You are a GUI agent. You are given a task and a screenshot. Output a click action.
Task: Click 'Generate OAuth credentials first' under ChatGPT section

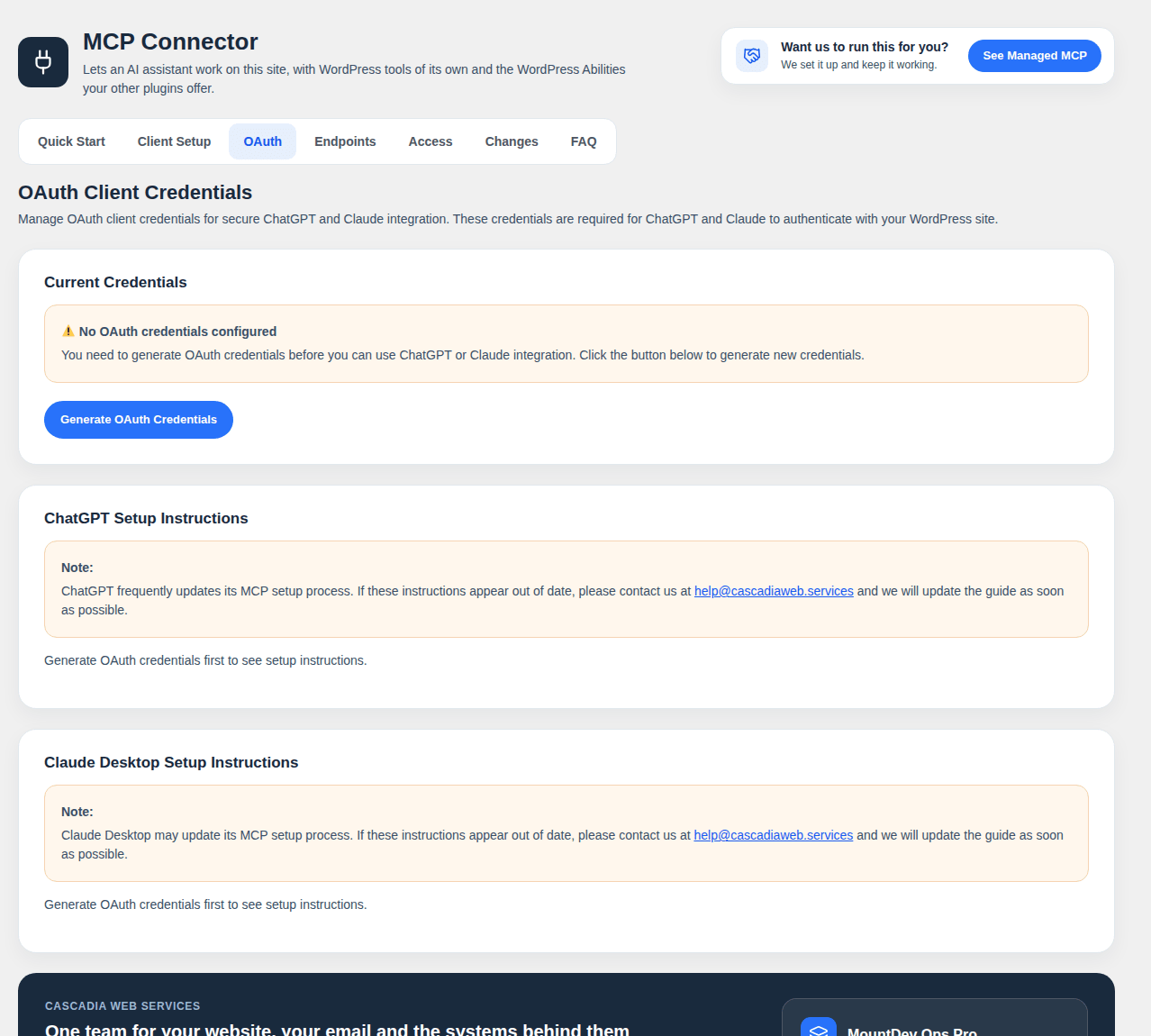point(205,660)
